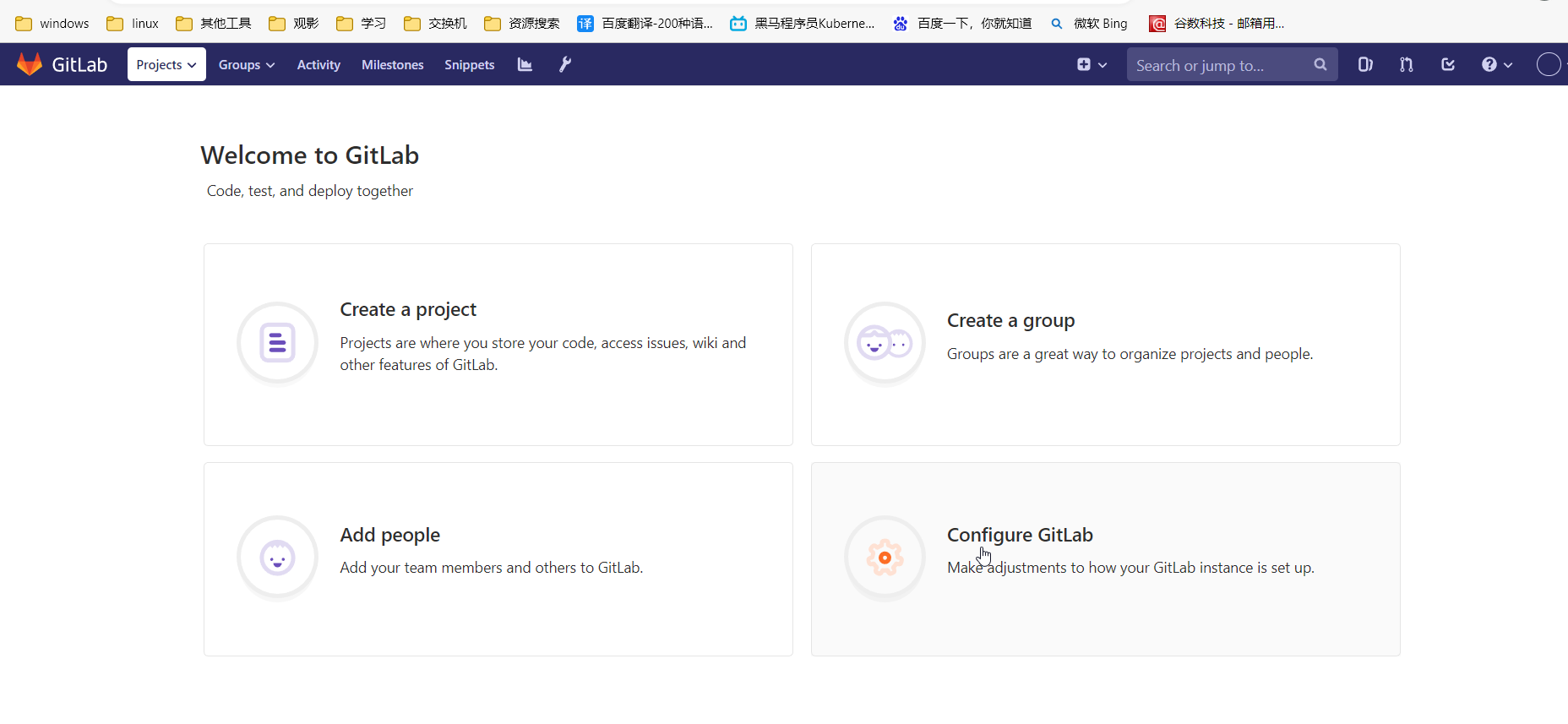Open the Merge requests icon

click(x=1407, y=64)
